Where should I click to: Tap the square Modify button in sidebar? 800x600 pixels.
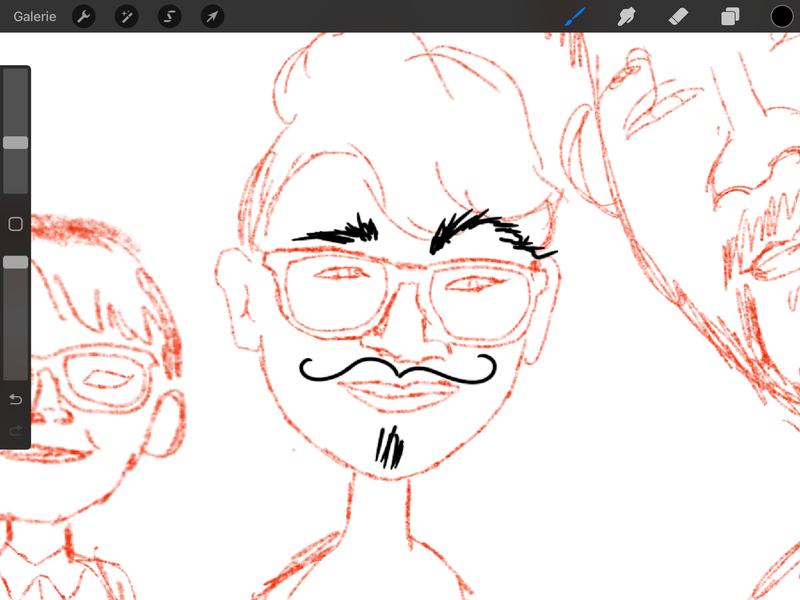click(15, 224)
